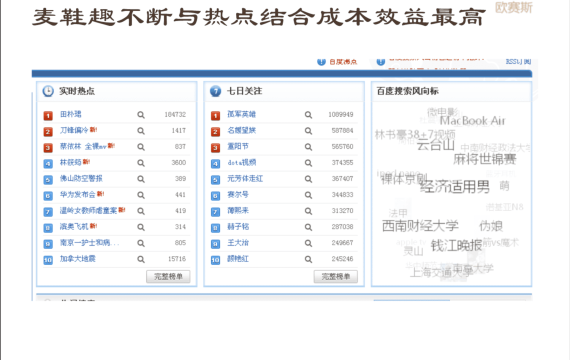The height and width of the screenshot is (360, 570).
Task: Click 林书豪38+7视频 in word cloud
Action: click(x=415, y=135)
